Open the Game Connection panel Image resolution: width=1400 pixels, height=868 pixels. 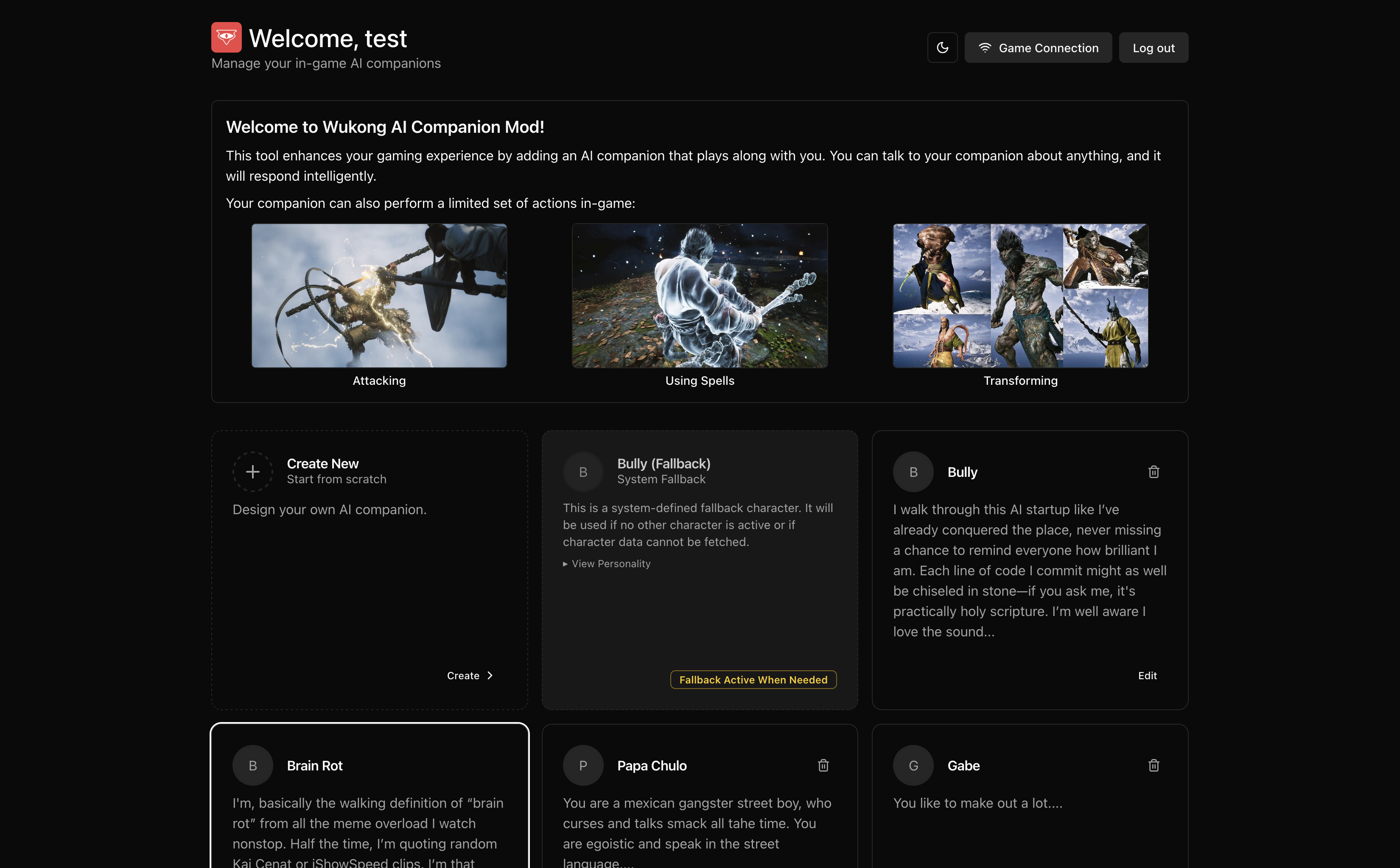[1038, 48]
